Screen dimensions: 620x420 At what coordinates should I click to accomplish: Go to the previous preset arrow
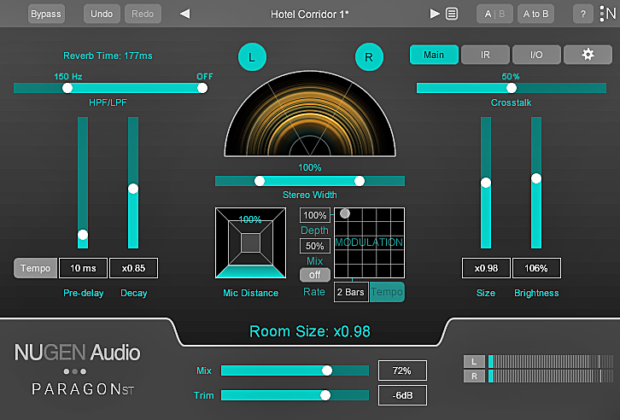point(185,14)
